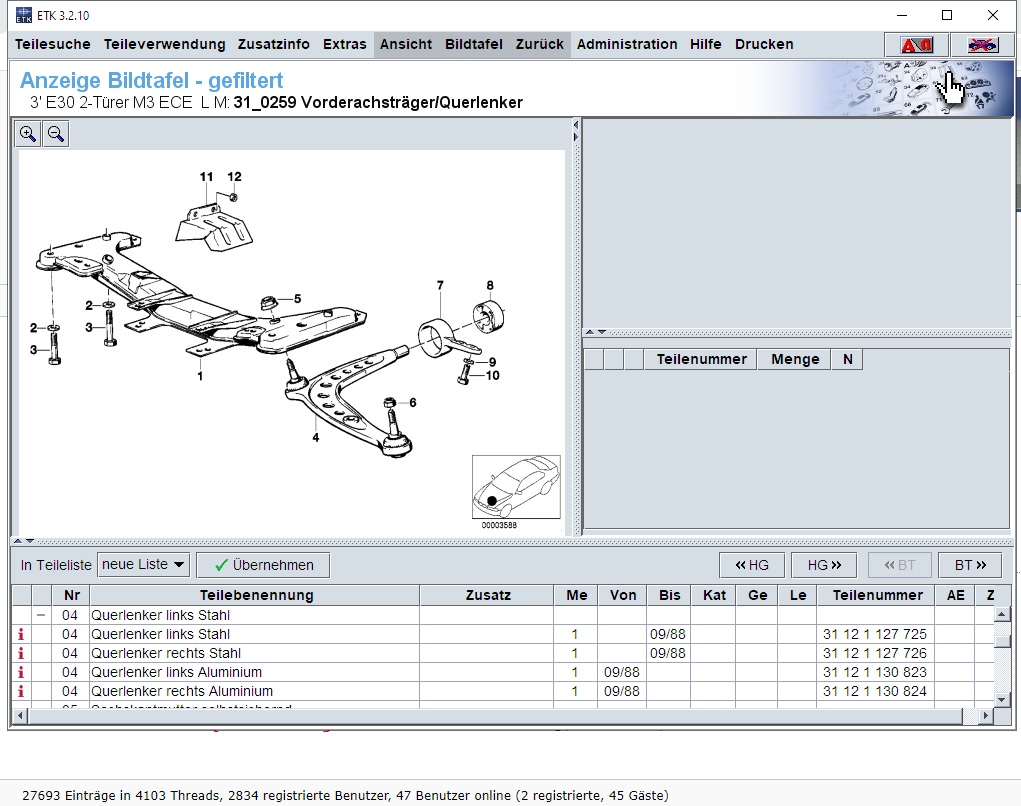Open info icon for Querlenker links Aluminium
Image resolution: width=1021 pixels, height=806 pixels.
click(21, 672)
